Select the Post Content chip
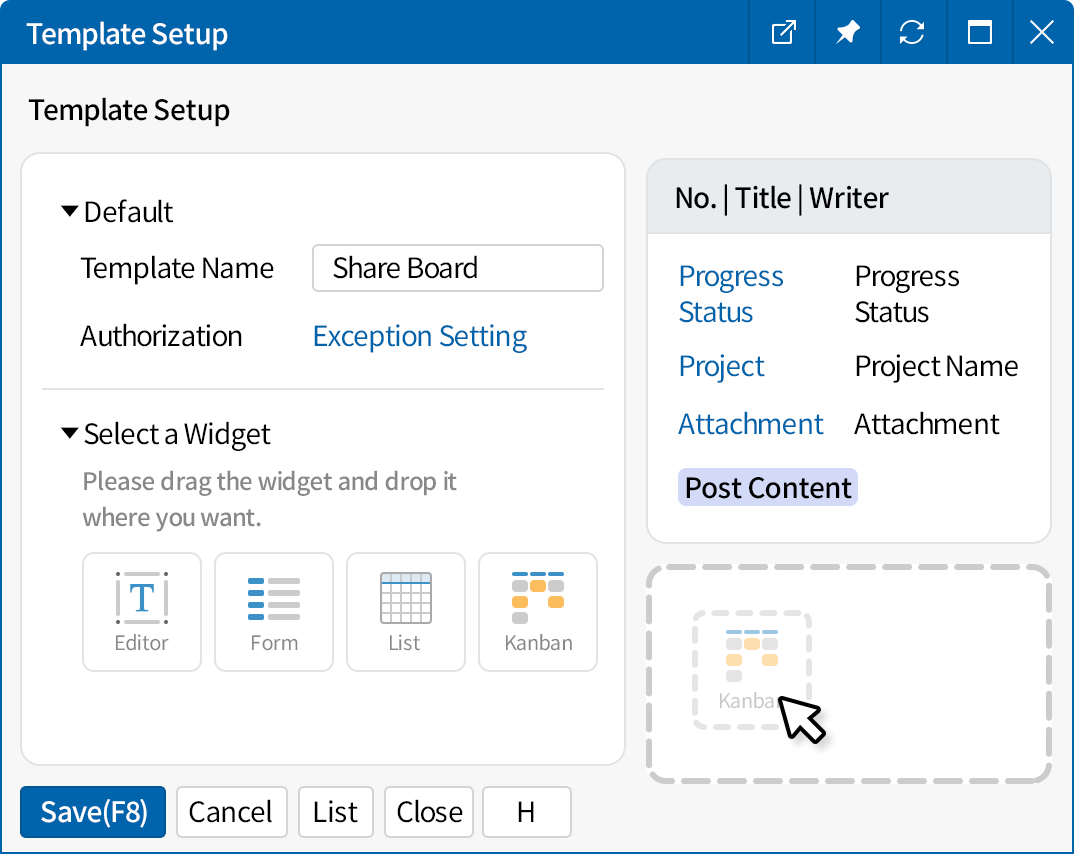This screenshot has height=854, width=1074. [x=767, y=487]
